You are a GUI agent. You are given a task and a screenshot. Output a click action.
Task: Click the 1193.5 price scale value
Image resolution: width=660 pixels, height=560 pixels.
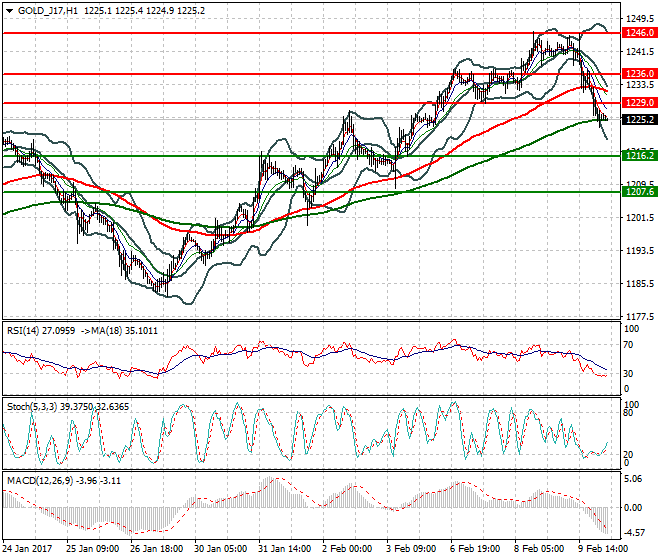click(x=640, y=251)
